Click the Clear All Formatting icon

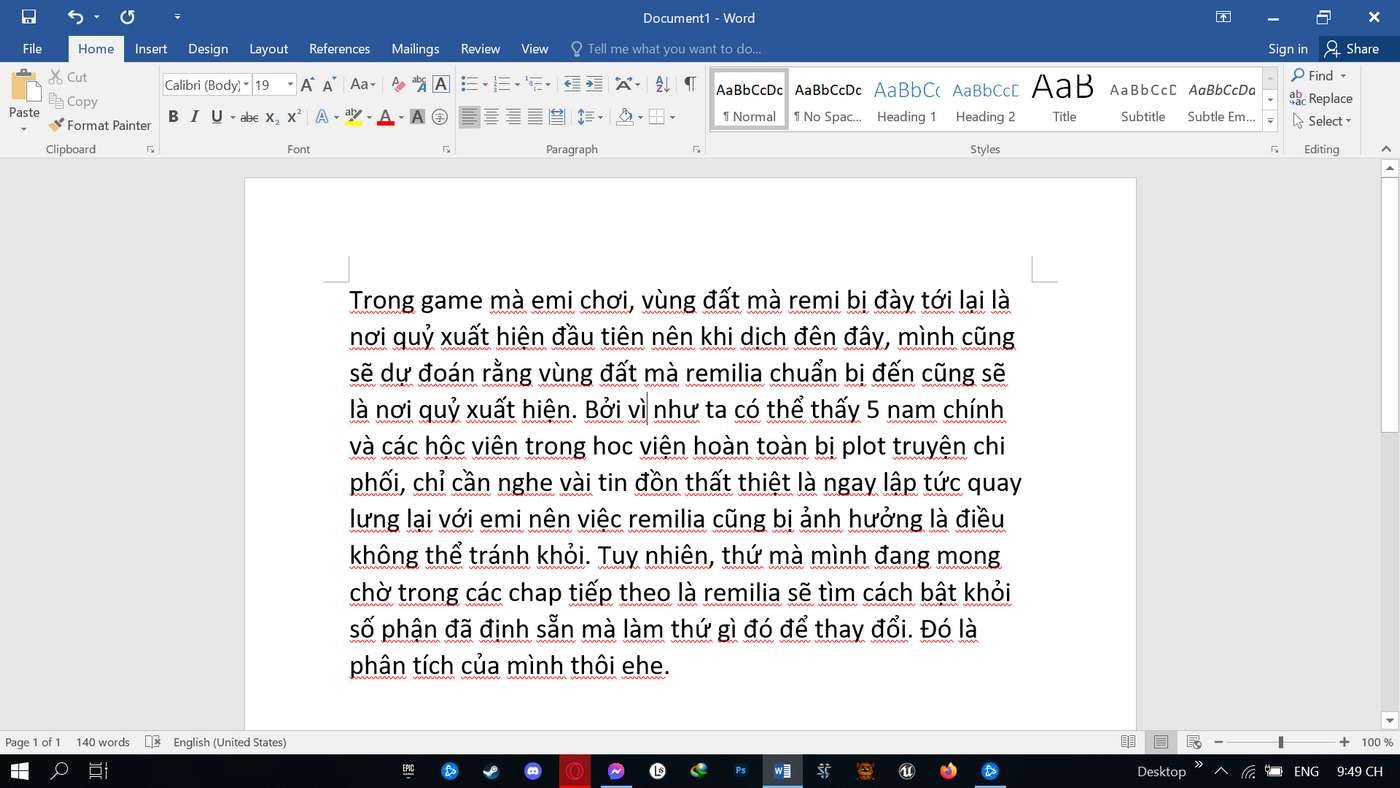tap(398, 85)
